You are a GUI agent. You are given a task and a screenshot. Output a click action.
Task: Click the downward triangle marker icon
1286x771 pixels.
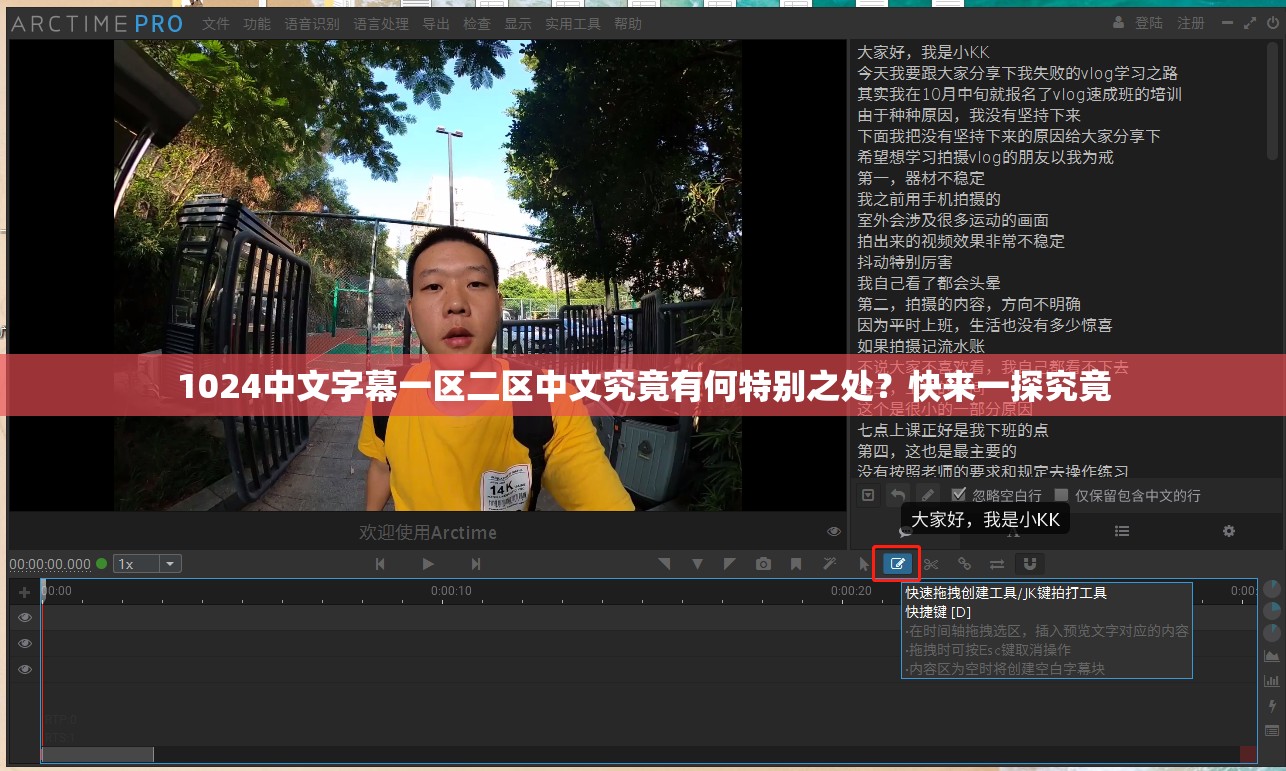pyautogui.click(x=697, y=564)
